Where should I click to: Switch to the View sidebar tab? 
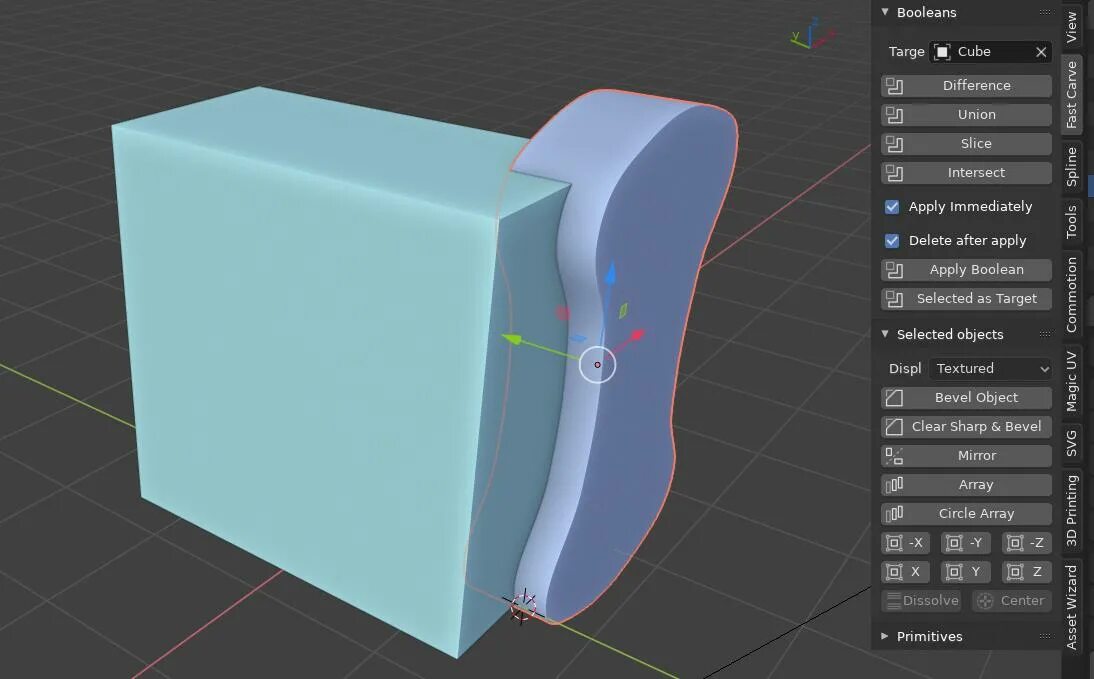coord(1072,27)
